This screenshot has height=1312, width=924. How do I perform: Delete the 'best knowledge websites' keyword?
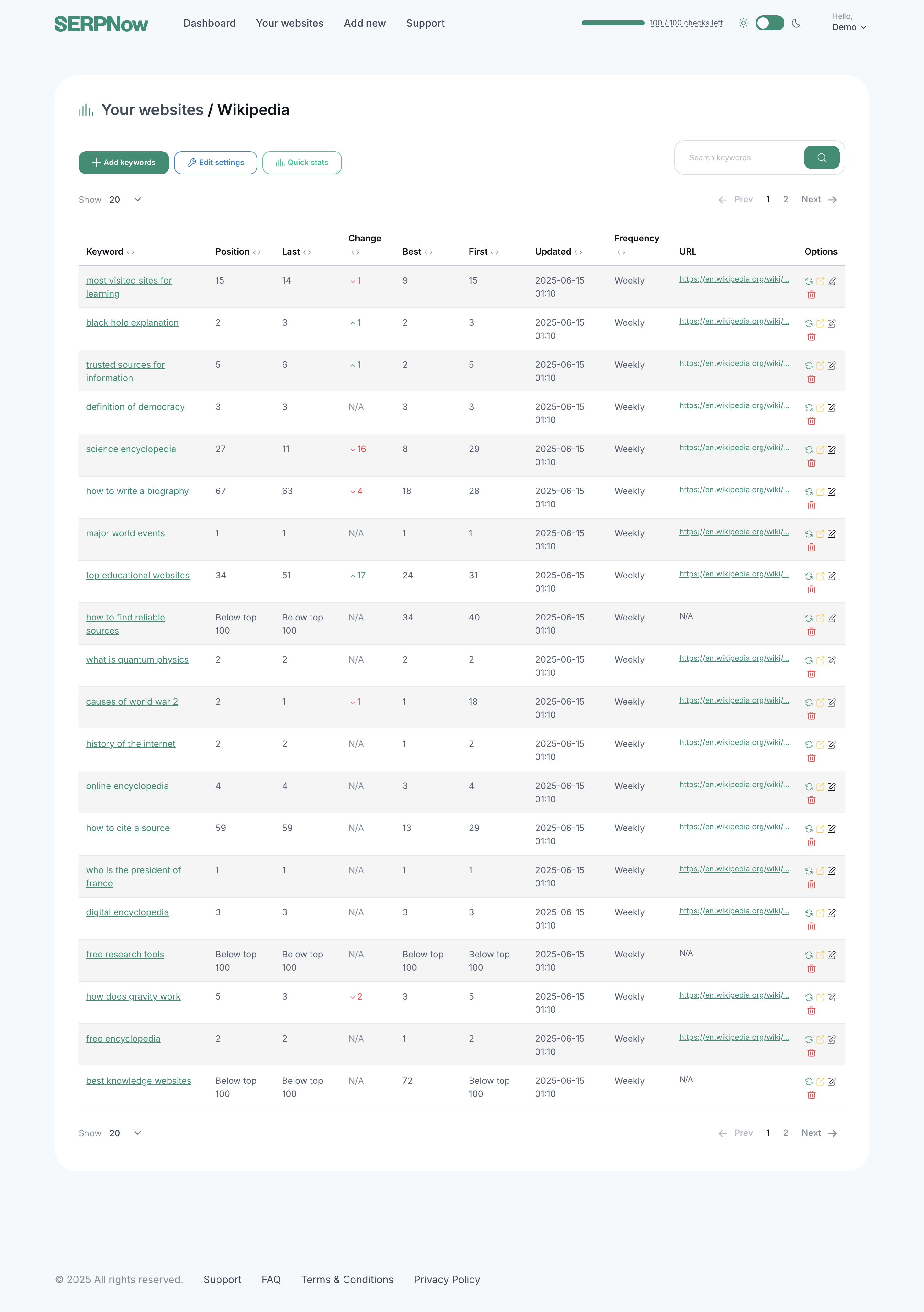point(811,1095)
